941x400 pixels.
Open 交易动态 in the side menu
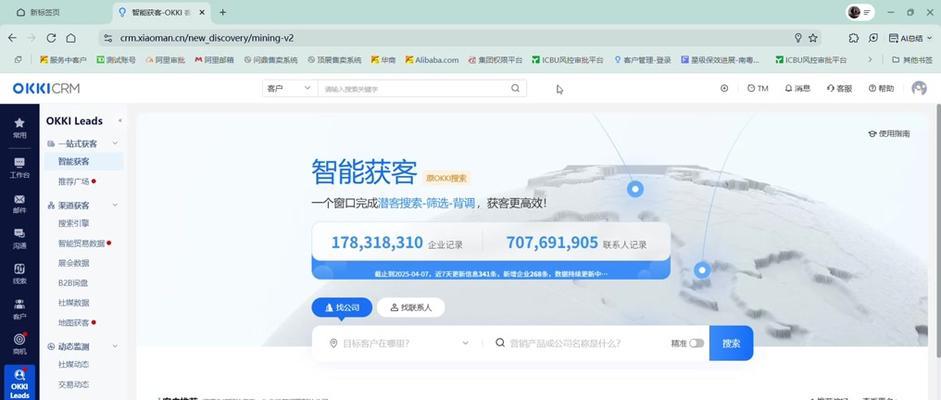[73, 384]
